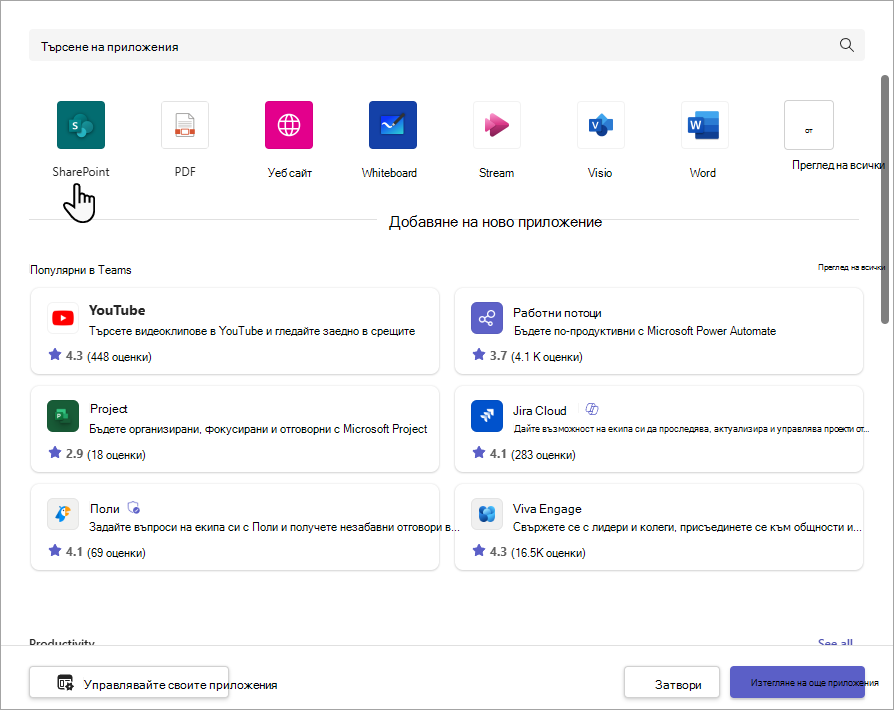Click the manage apps icon on bottom button
Viewport: 894px width, 710px height.
point(66,683)
